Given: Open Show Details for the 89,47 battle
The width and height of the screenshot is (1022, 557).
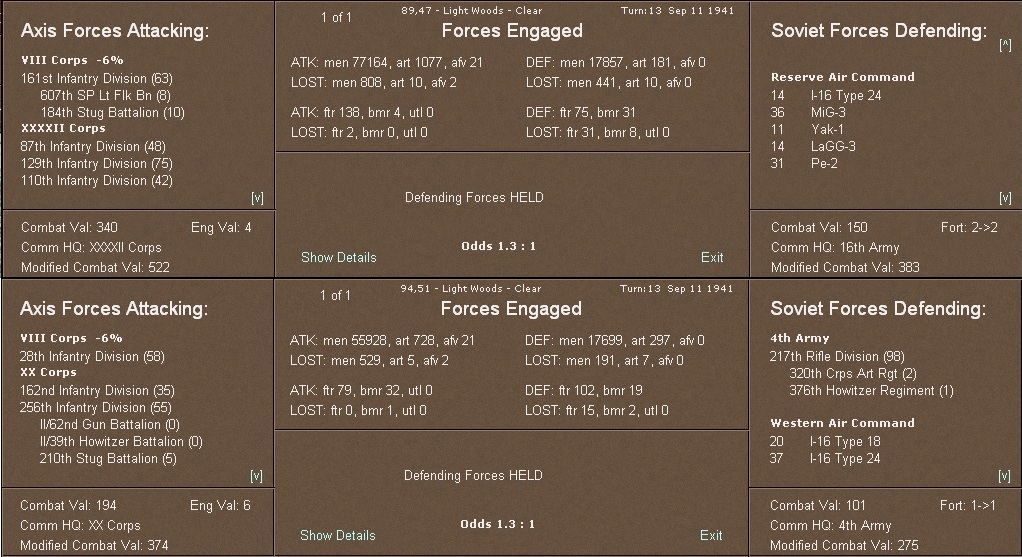Looking at the screenshot, I should 338,257.
